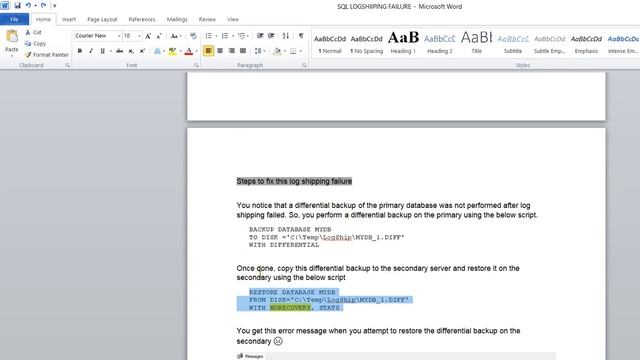Align the paragraph to the right
The width and height of the screenshot is (640, 360).
231,51
